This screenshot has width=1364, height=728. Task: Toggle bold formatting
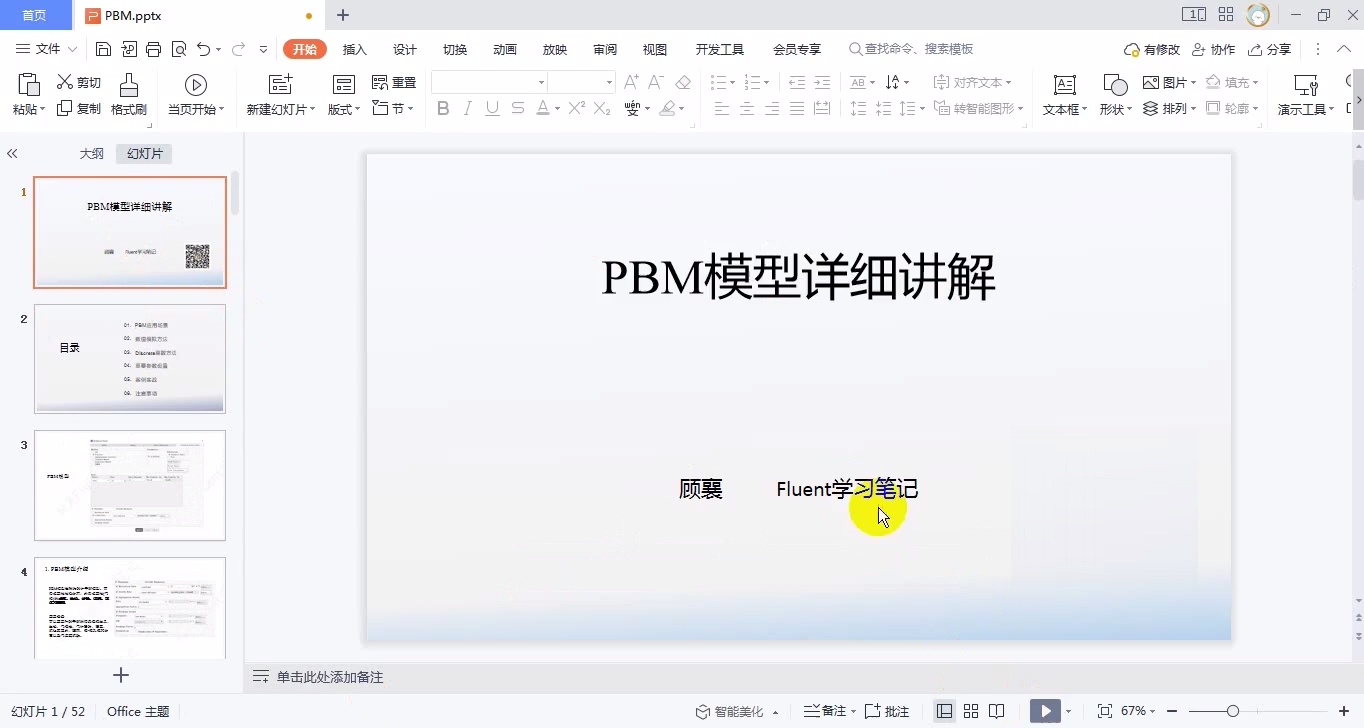click(x=443, y=108)
